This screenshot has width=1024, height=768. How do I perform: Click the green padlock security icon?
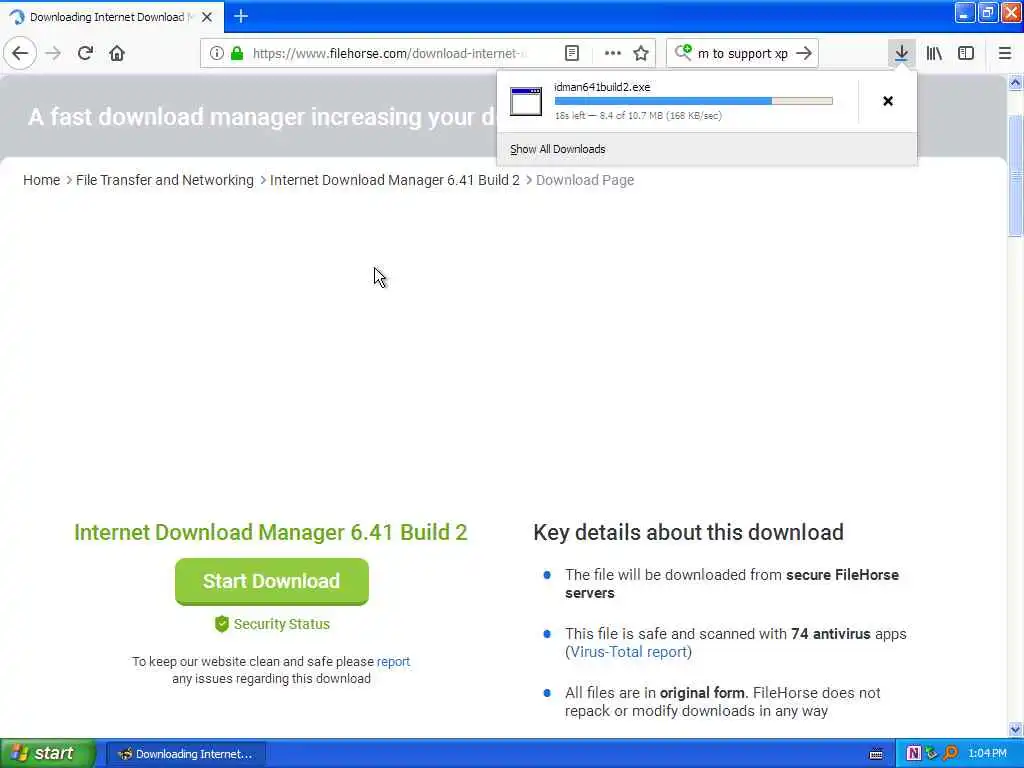pos(237,53)
